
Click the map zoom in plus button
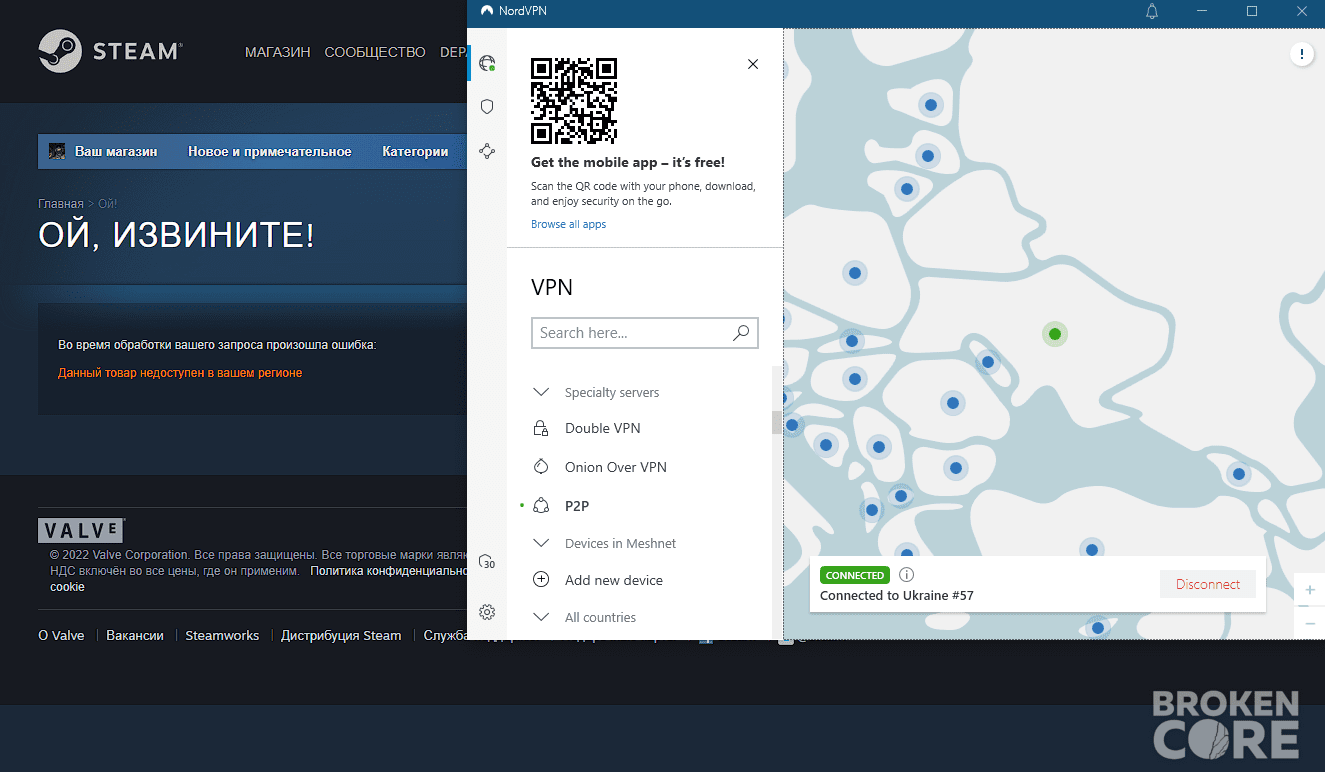[x=1310, y=590]
